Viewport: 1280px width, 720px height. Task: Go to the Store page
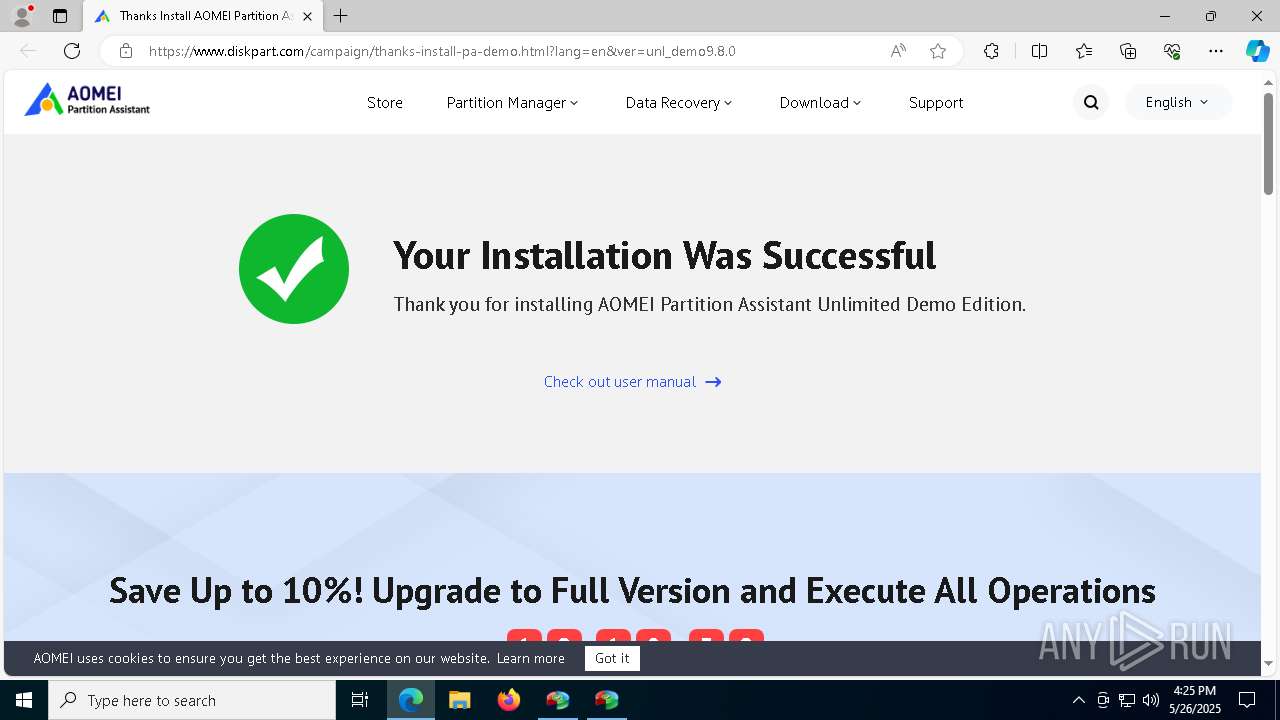click(x=385, y=102)
